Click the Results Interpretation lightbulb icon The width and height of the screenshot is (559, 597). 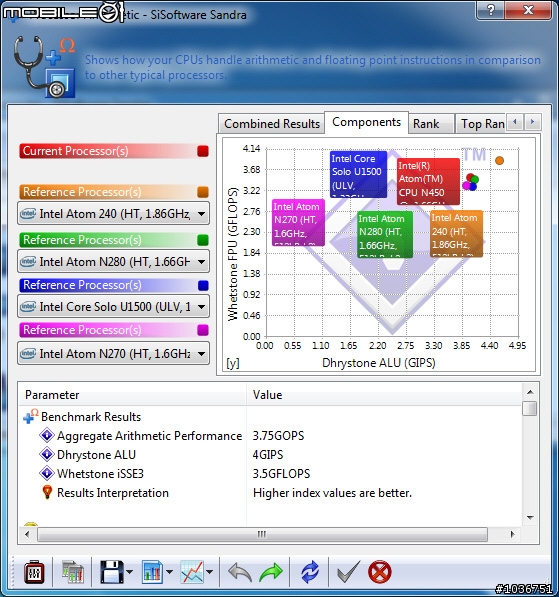click(47, 492)
